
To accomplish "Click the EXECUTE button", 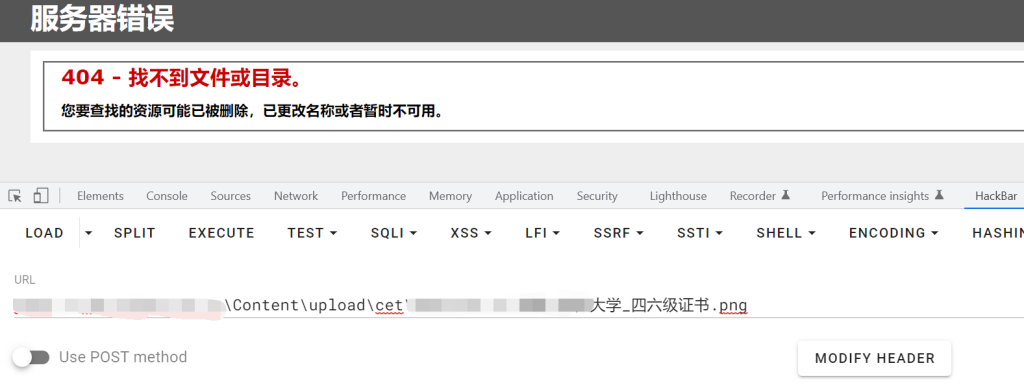I will (x=221, y=233).
